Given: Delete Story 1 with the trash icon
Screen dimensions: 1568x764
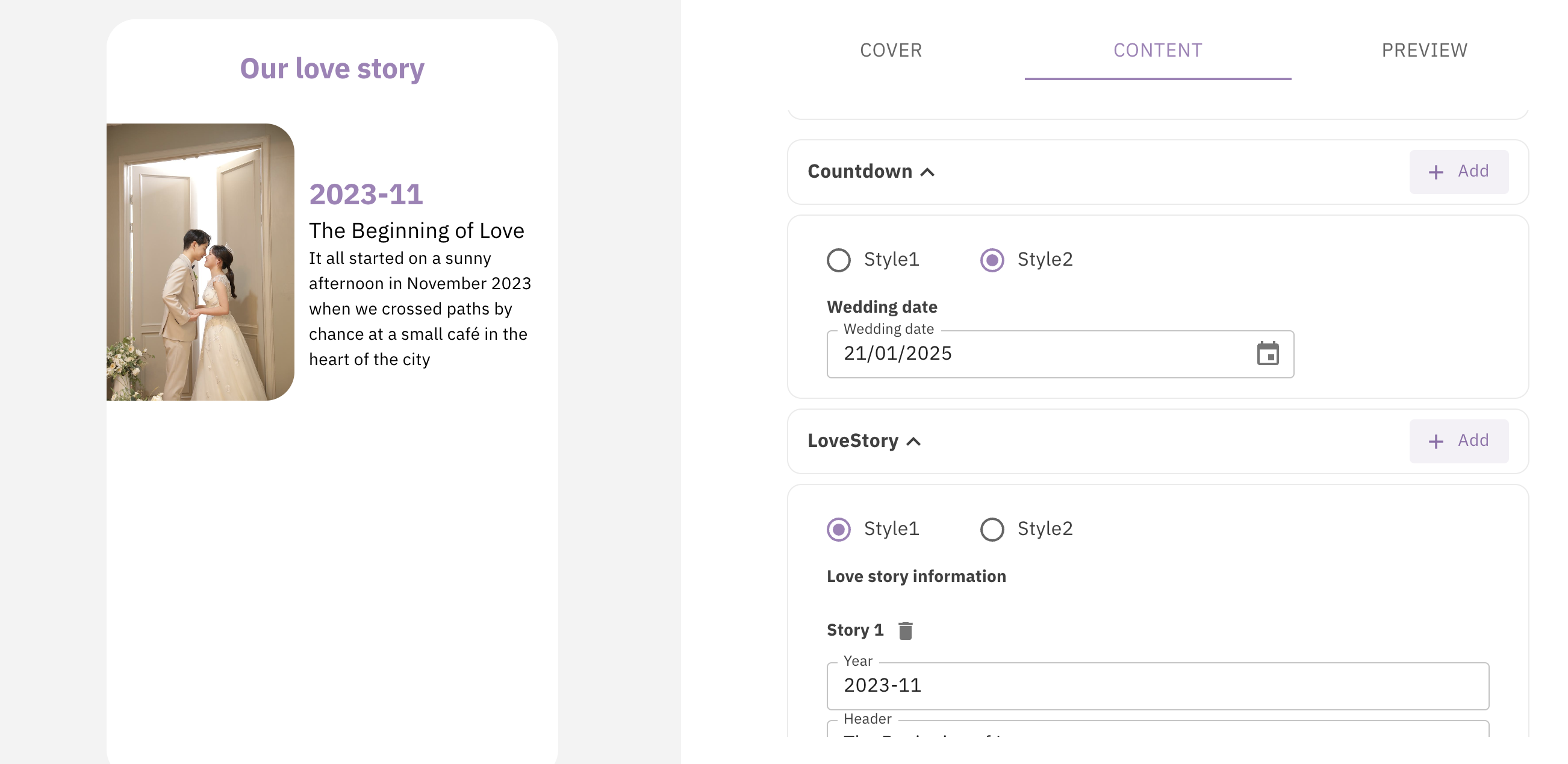Looking at the screenshot, I should [905, 630].
